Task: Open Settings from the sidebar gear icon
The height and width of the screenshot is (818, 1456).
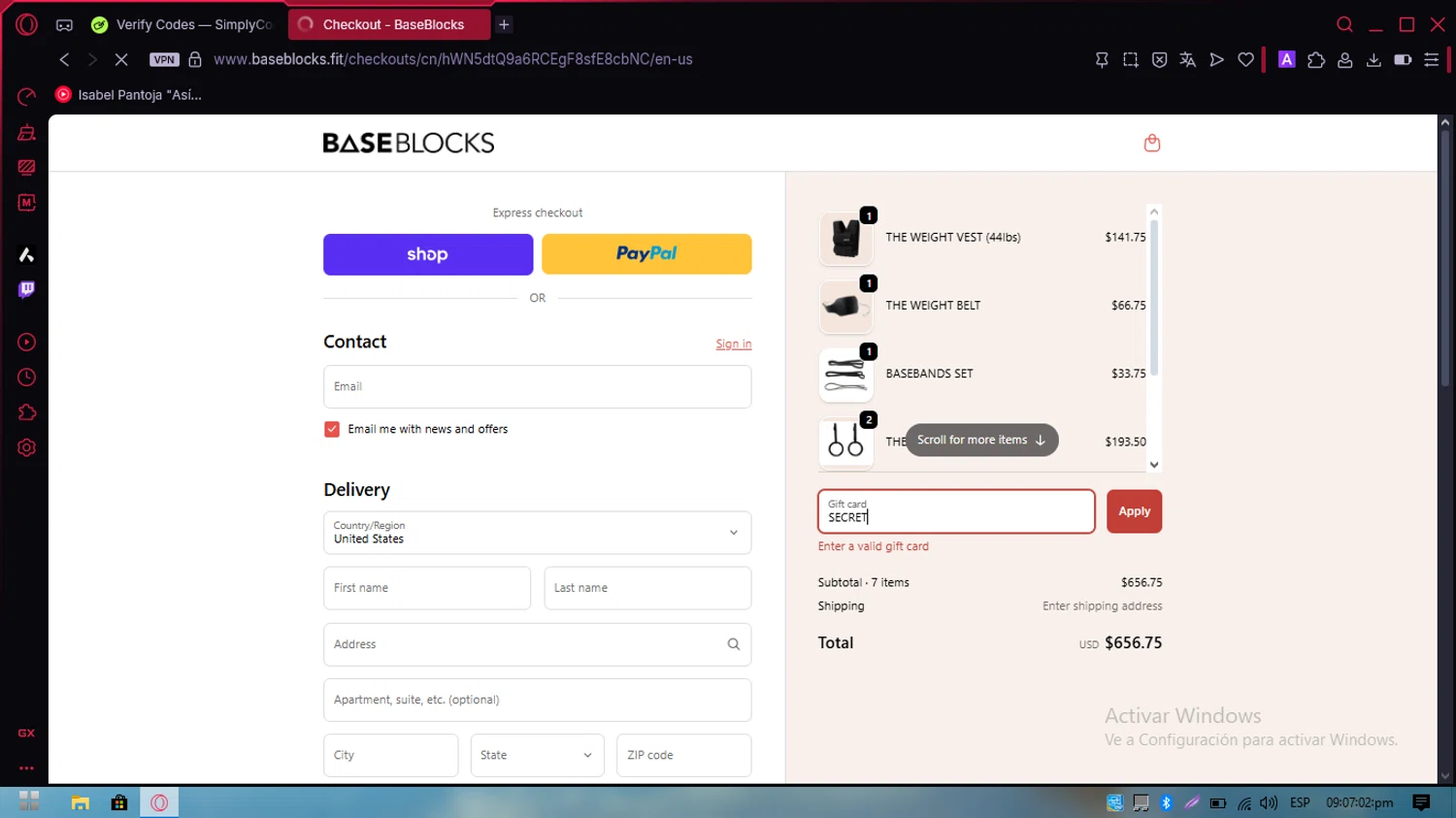Action: coord(26,448)
